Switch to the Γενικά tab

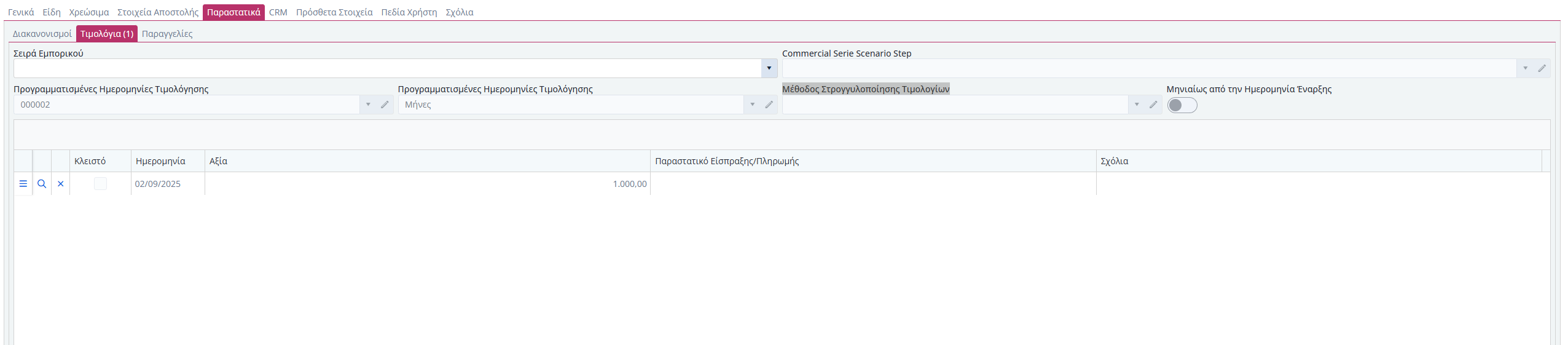tap(21, 12)
